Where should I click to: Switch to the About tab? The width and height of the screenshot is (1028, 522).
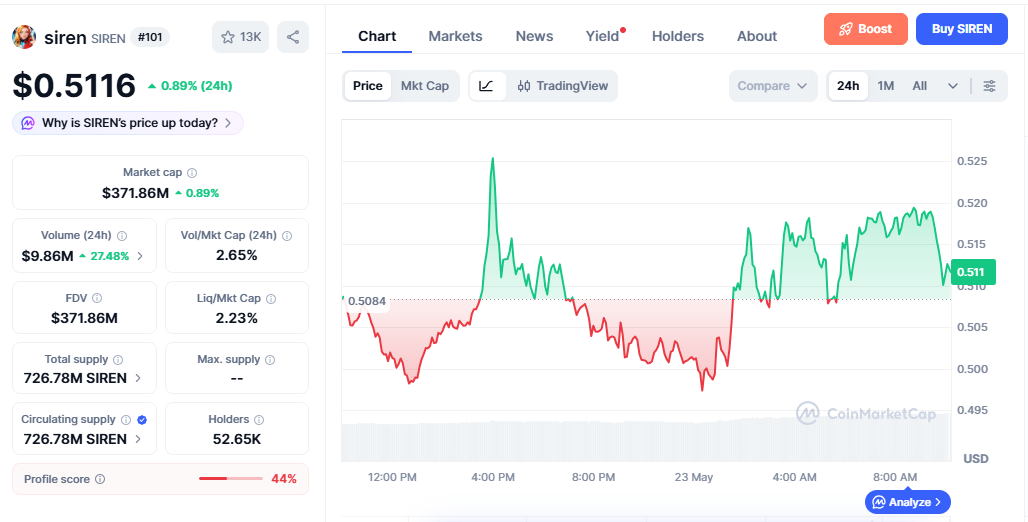coord(757,36)
